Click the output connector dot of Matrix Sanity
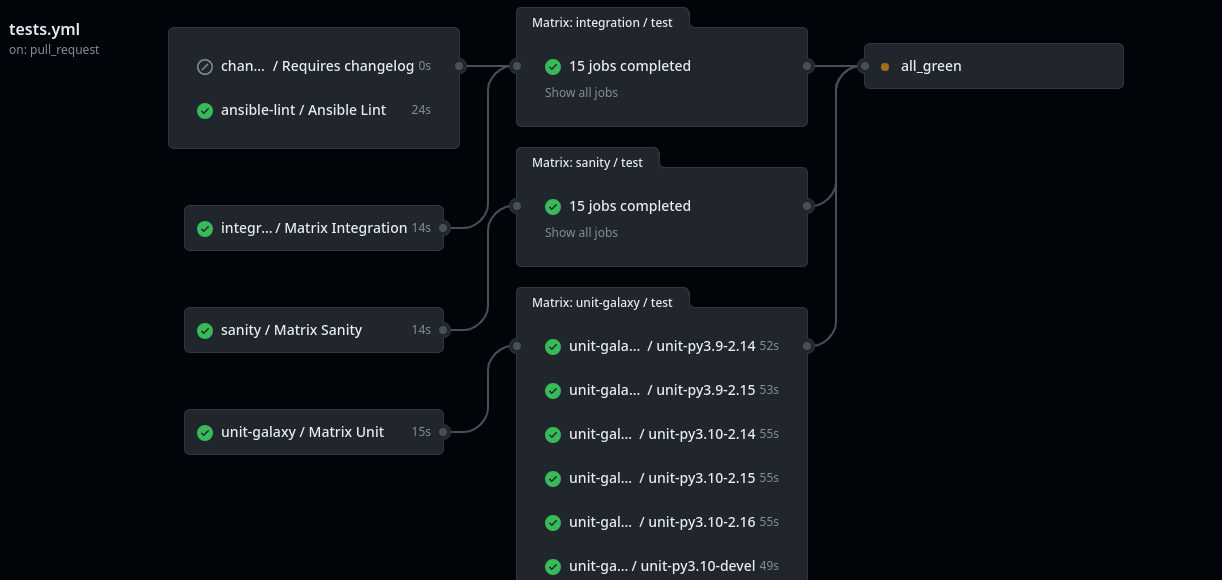1222x580 pixels. pyautogui.click(x=444, y=330)
